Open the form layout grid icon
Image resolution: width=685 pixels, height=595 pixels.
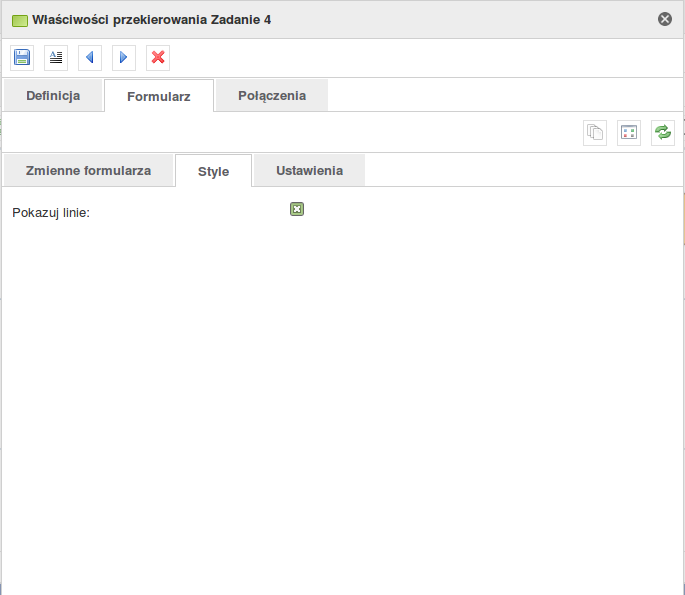[x=629, y=133]
